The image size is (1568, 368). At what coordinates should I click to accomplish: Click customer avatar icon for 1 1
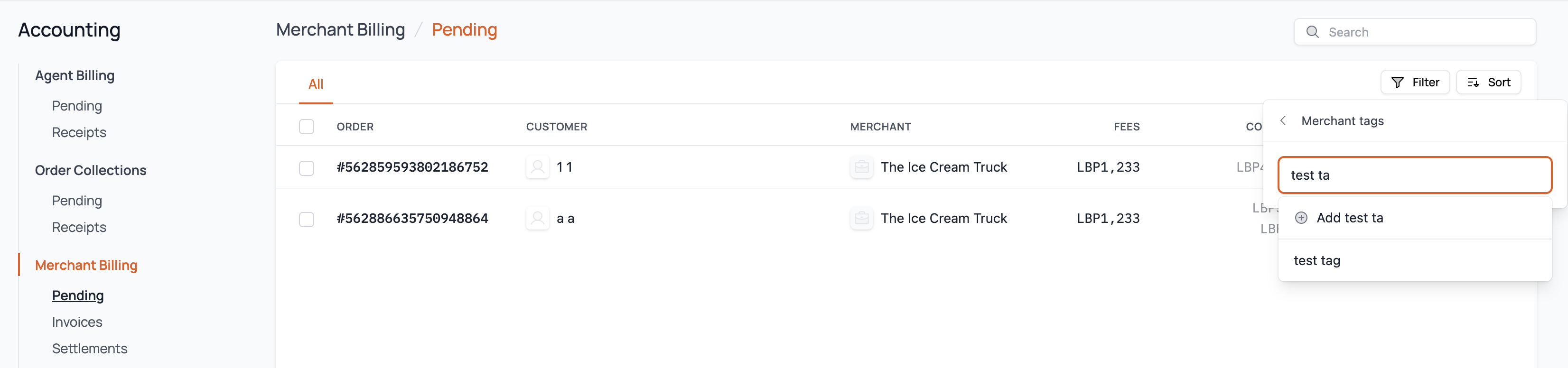[538, 167]
